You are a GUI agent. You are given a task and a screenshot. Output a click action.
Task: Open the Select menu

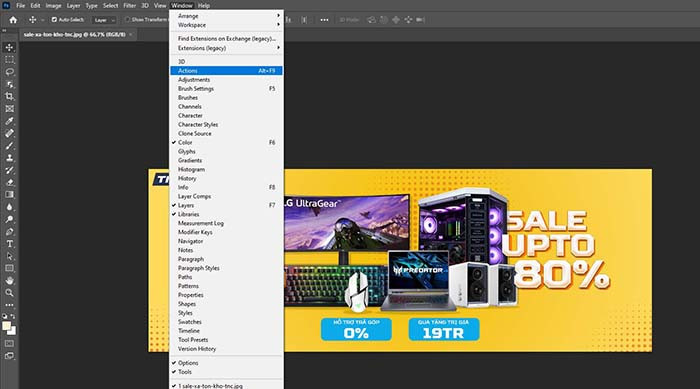pos(110,5)
